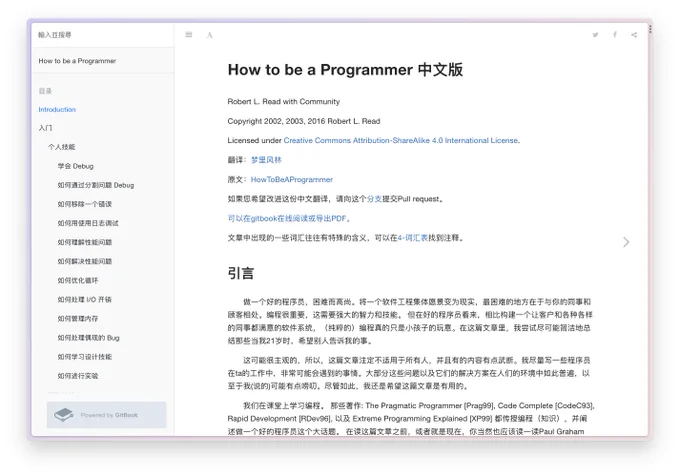Image resolution: width=680 pixels, height=476 pixels.
Task: Open the 学会 Debug sidebar item
Action: point(75,166)
